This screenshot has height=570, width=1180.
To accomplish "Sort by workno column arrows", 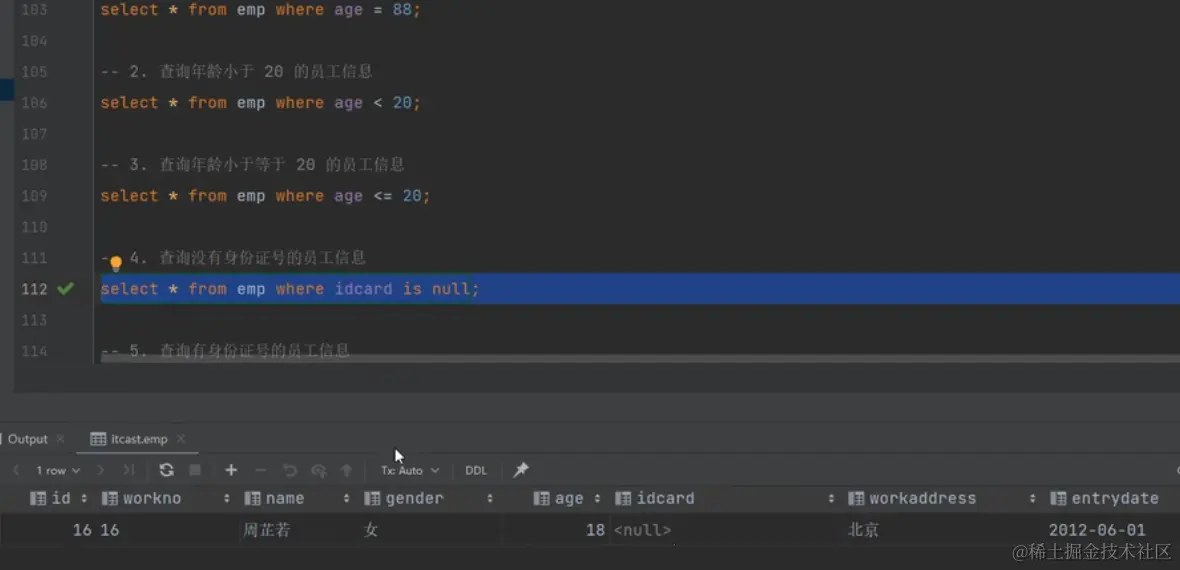I will pos(227,498).
